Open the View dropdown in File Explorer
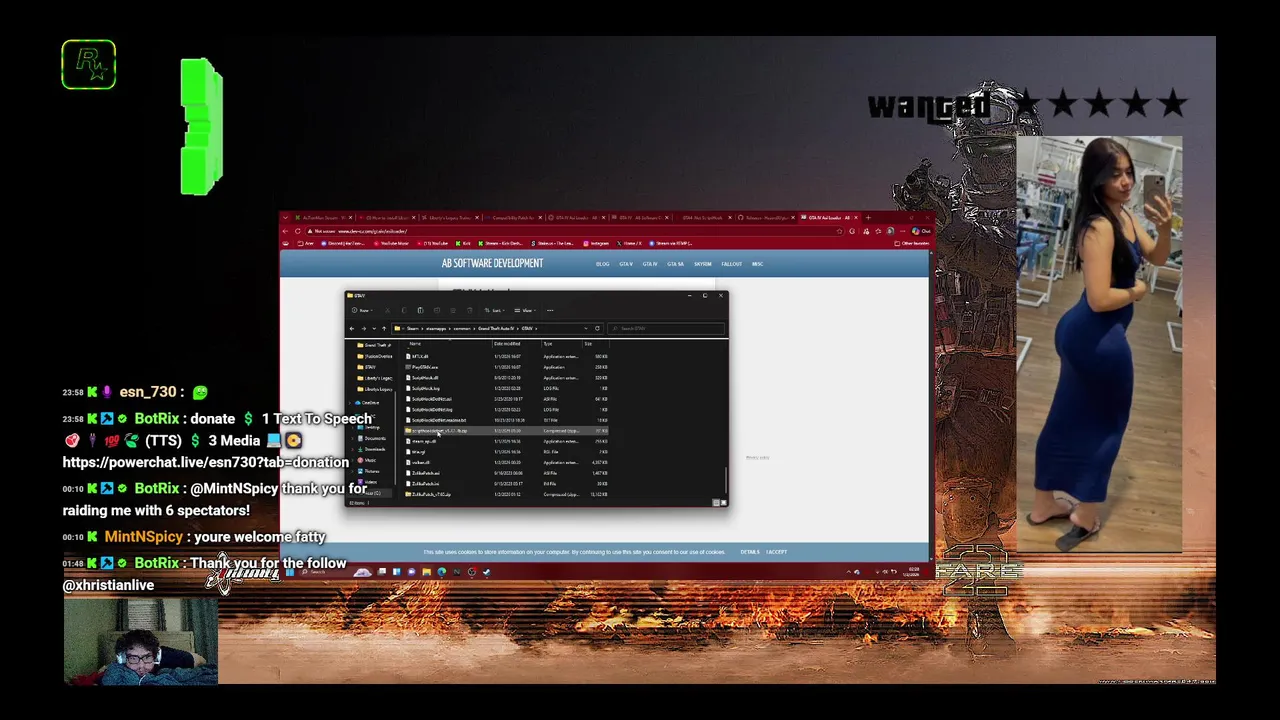This screenshot has height=720, width=1280. pyautogui.click(x=526, y=310)
